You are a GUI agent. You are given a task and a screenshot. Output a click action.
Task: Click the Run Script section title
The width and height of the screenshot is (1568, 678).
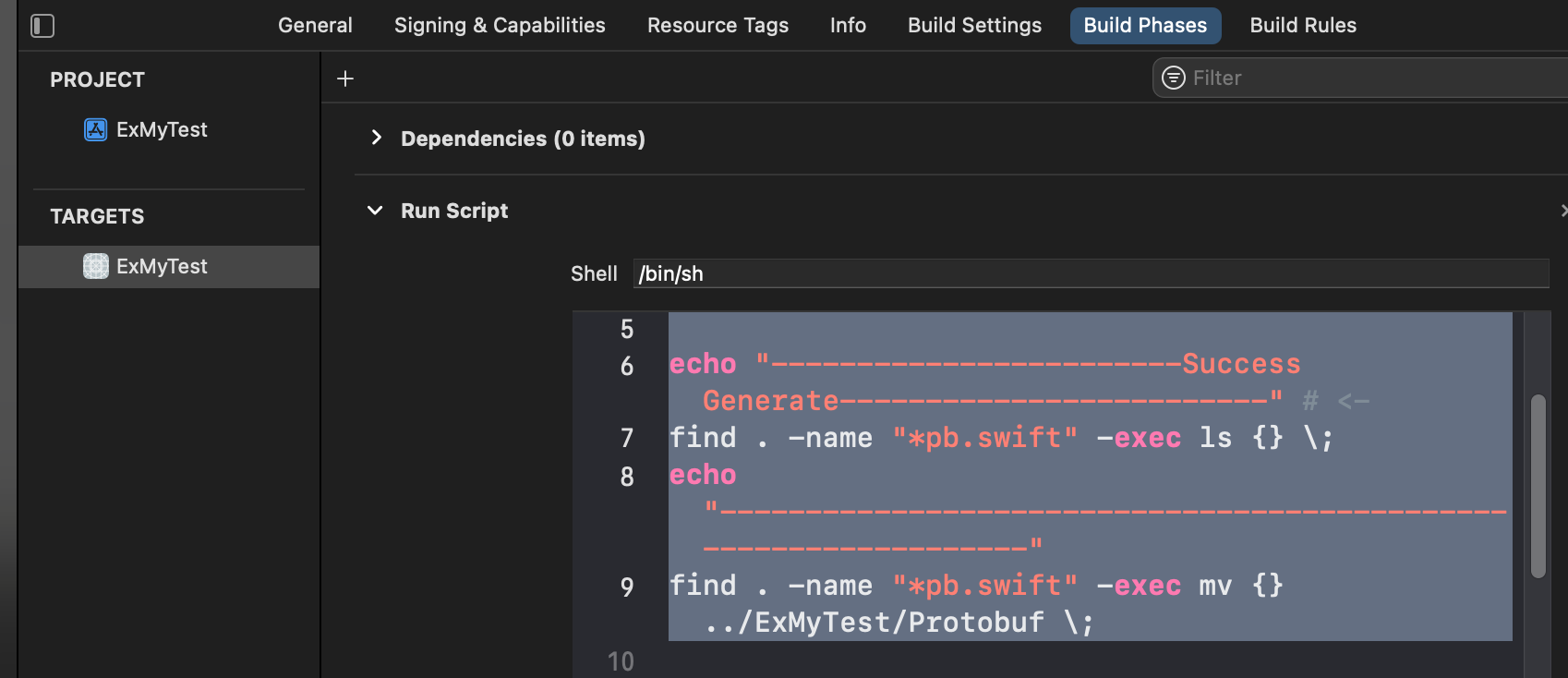pyautogui.click(x=454, y=211)
